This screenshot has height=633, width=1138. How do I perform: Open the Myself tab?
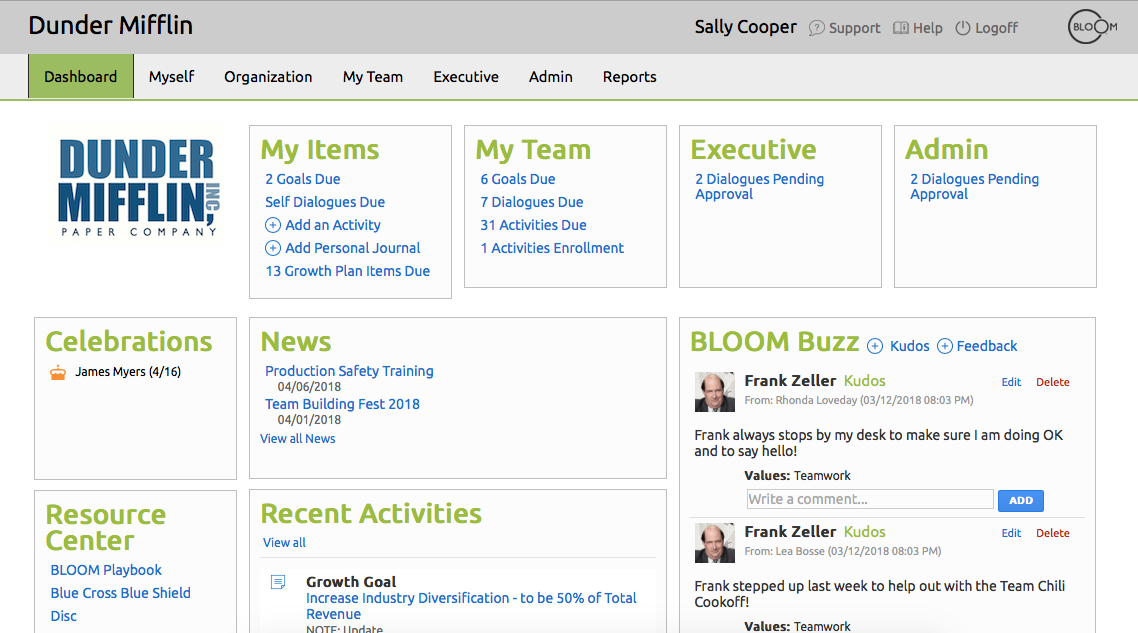tap(171, 76)
